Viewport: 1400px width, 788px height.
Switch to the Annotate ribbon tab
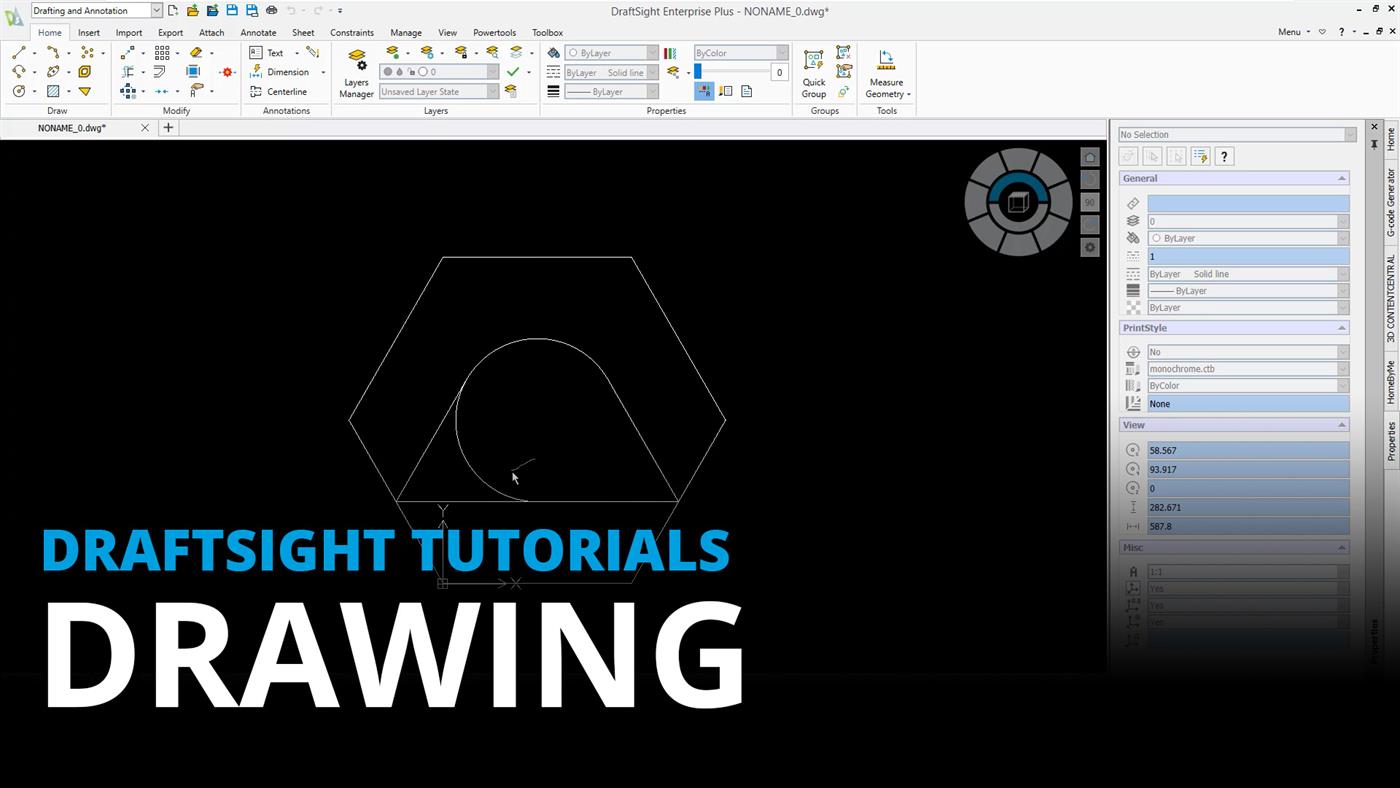pyautogui.click(x=258, y=32)
